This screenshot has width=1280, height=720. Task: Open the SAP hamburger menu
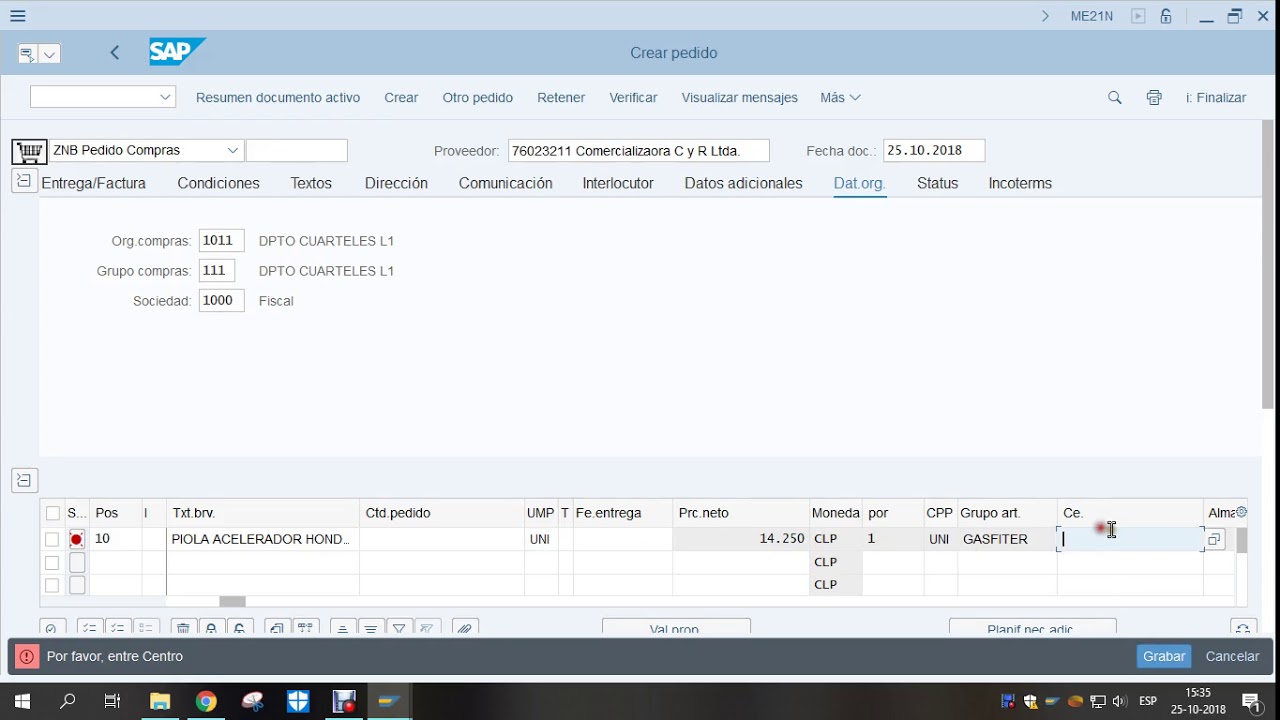tap(18, 16)
